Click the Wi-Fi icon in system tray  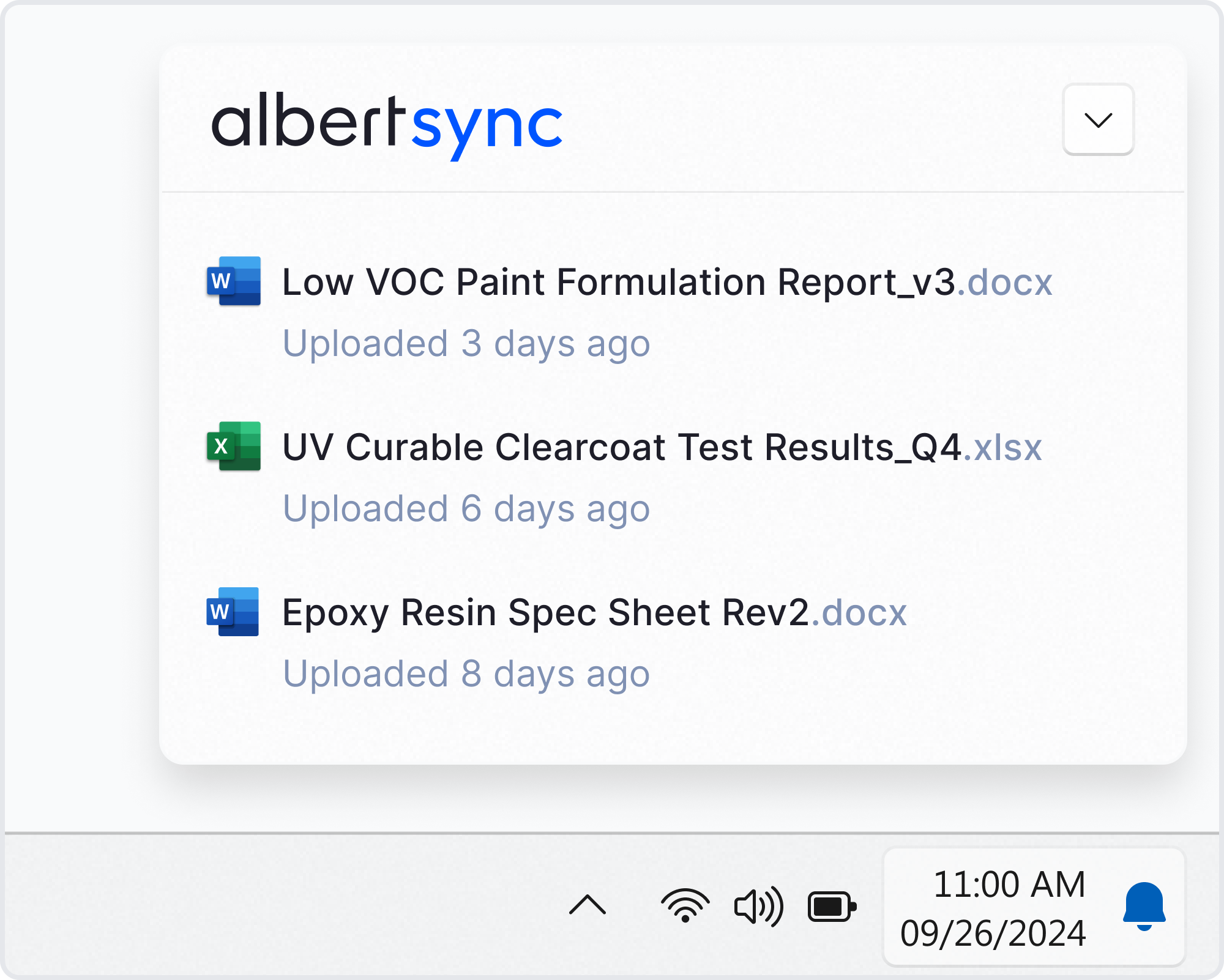coord(685,905)
